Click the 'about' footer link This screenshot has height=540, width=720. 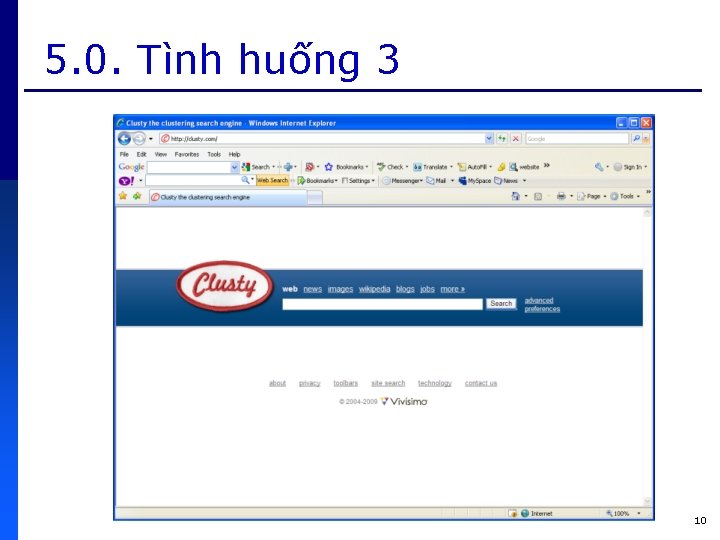pyautogui.click(x=277, y=383)
